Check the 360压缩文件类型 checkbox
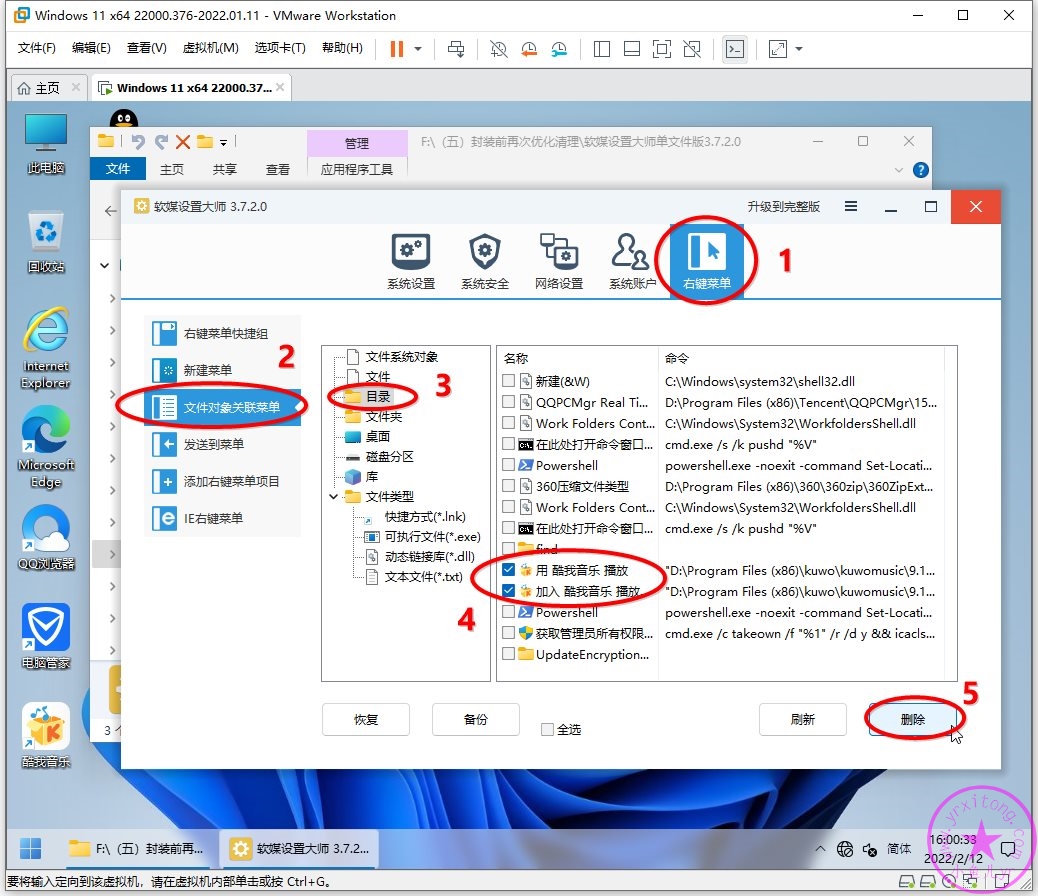Screen dimensions: 1038x896 pyautogui.click(x=508, y=486)
